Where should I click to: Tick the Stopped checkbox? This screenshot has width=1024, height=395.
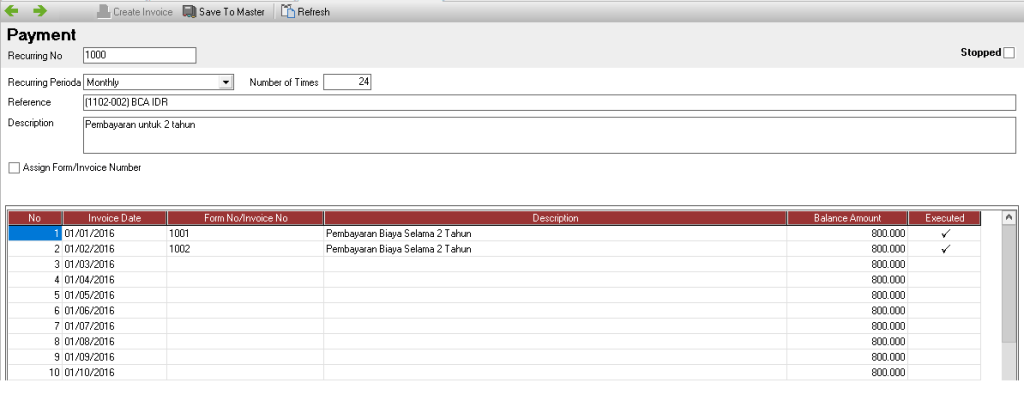(x=1009, y=52)
